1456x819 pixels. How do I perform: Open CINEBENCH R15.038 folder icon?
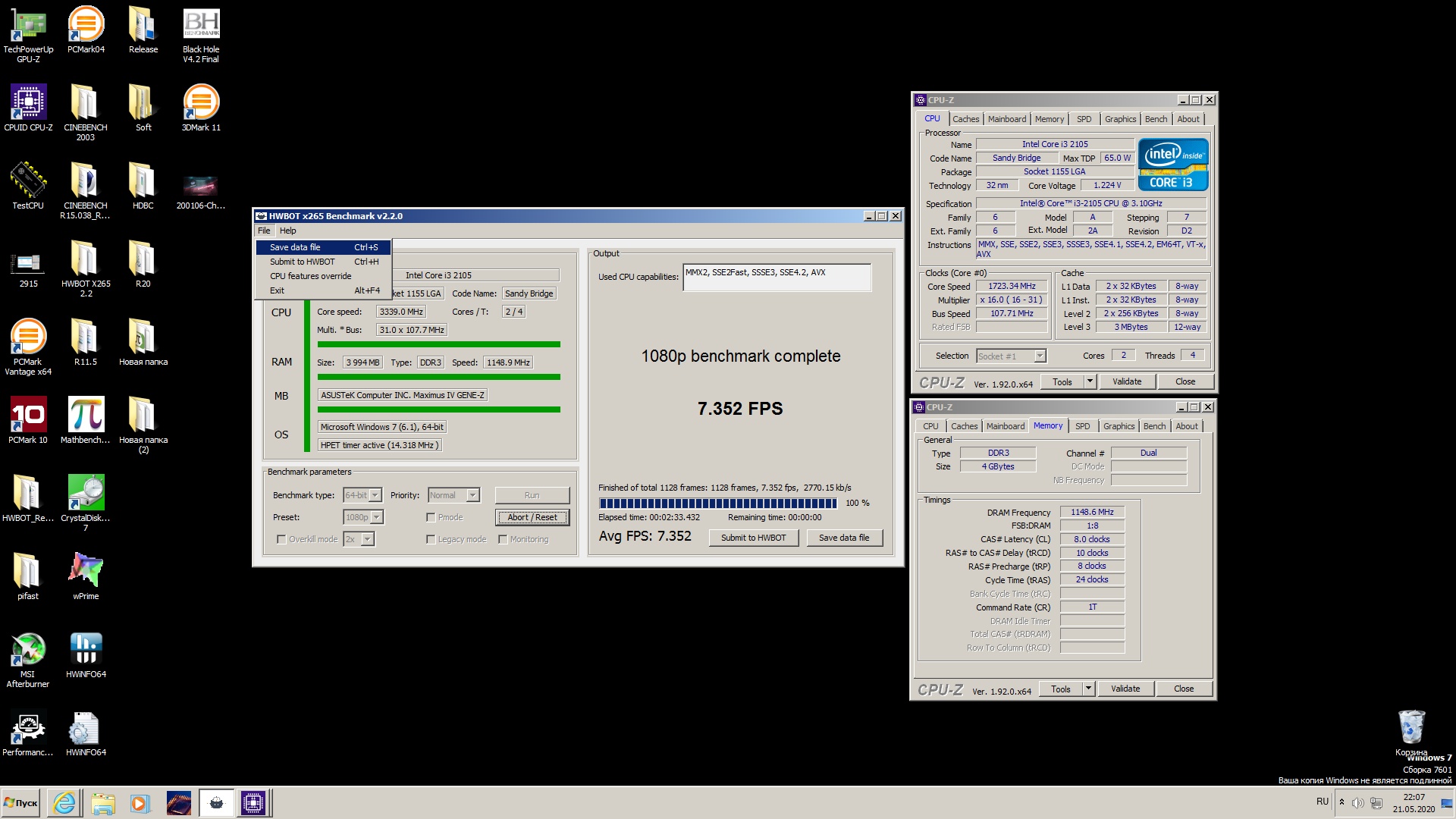click(x=86, y=190)
